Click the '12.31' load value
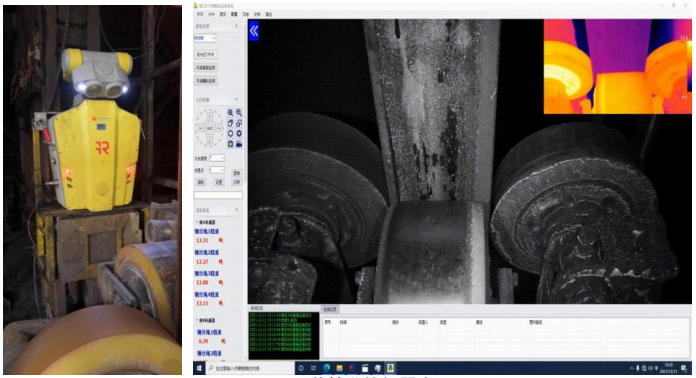 [x=202, y=240]
